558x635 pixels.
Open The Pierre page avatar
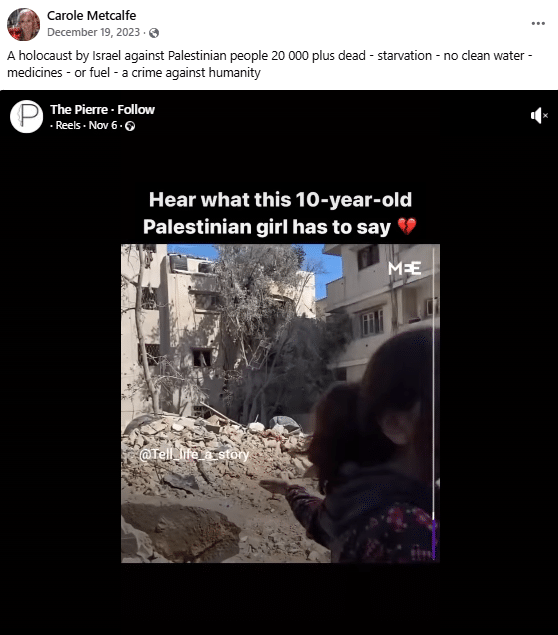[26, 117]
